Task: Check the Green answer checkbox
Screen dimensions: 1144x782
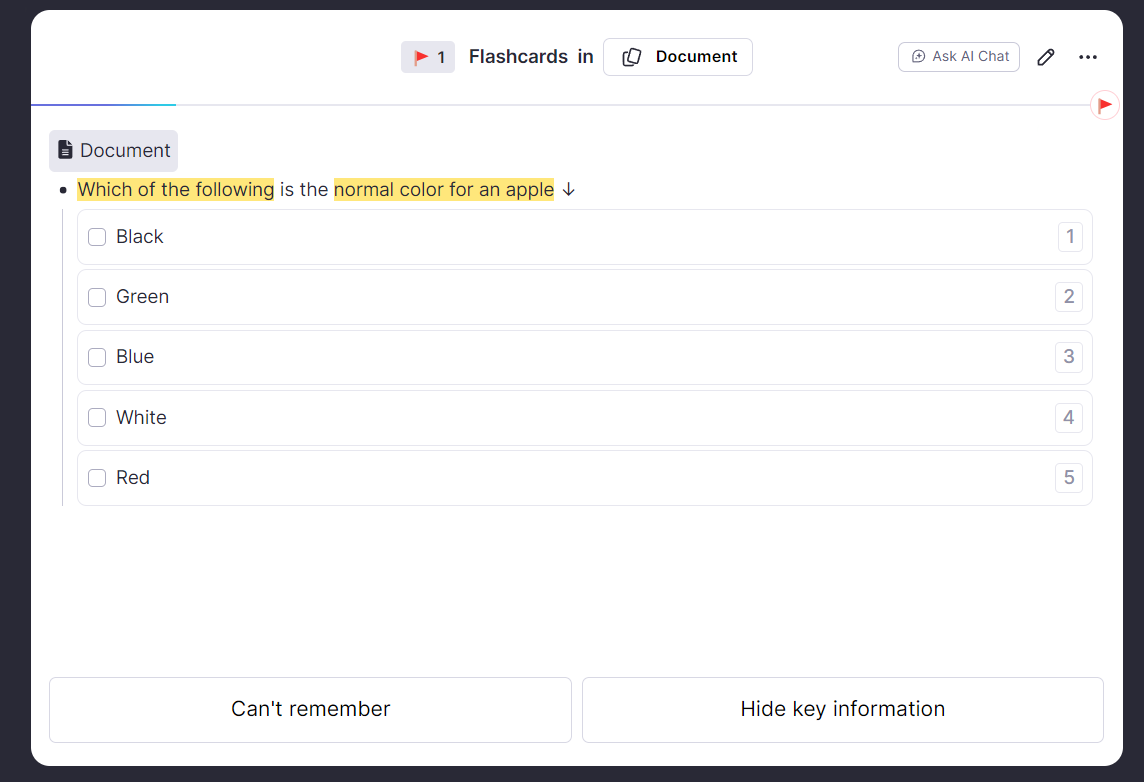Action: click(97, 297)
